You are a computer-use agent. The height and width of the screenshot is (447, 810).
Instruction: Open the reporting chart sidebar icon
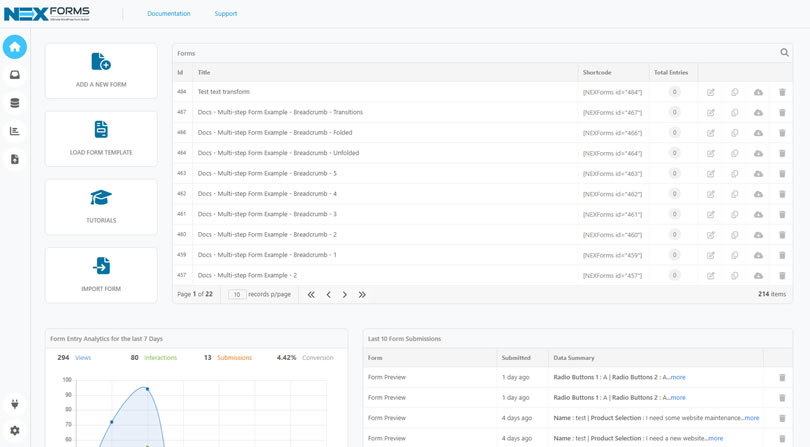14,131
